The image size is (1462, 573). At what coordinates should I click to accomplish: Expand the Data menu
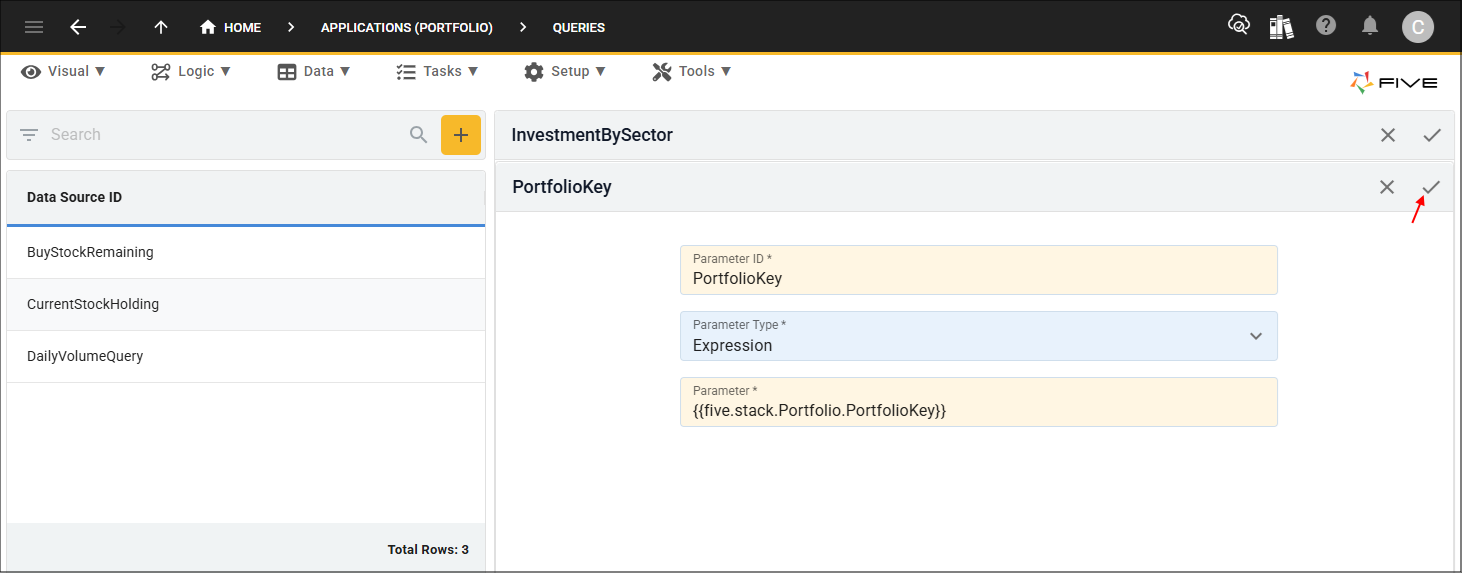pyautogui.click(x=314, y=71)
